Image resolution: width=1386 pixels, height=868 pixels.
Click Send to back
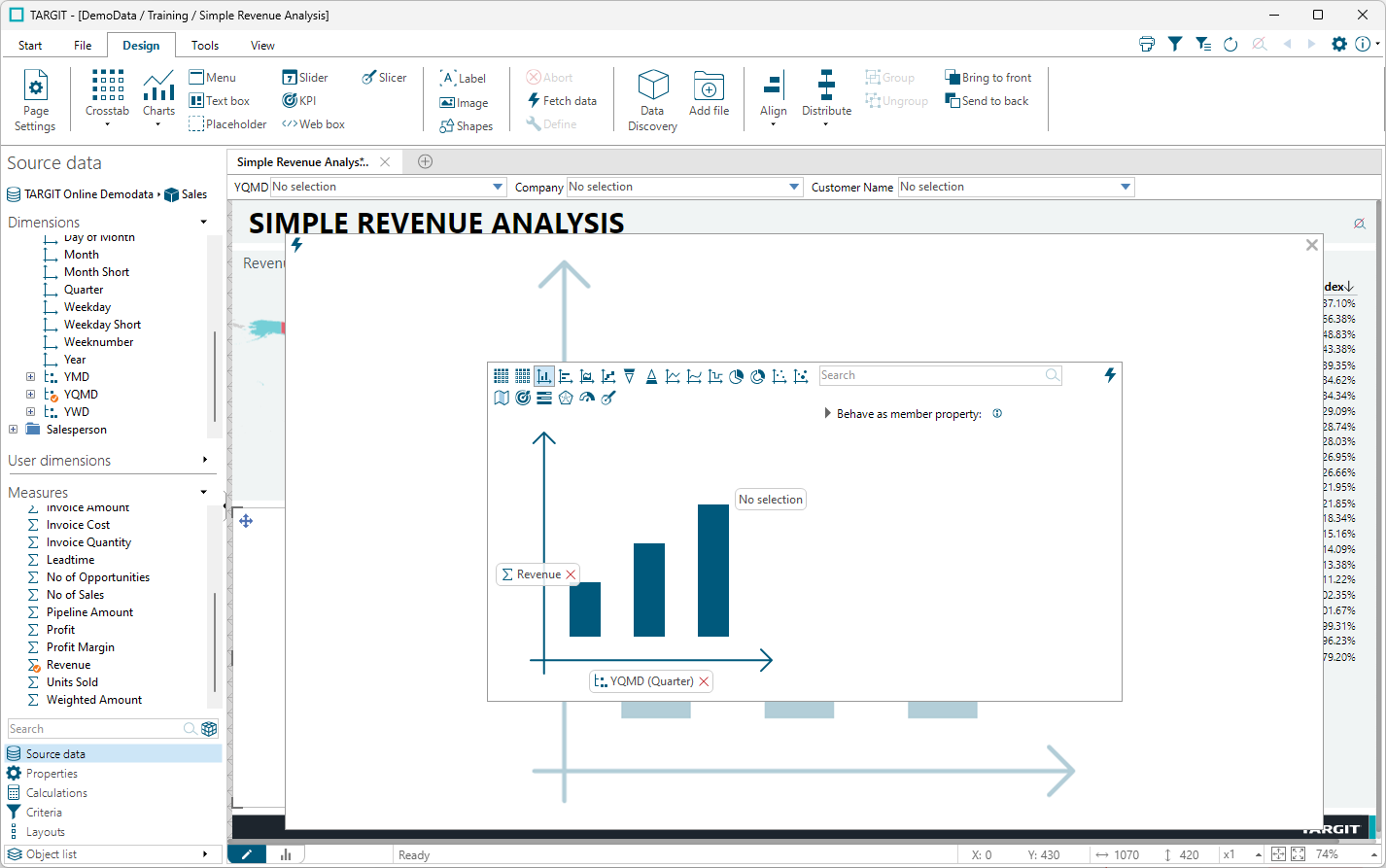coord(987,101)
